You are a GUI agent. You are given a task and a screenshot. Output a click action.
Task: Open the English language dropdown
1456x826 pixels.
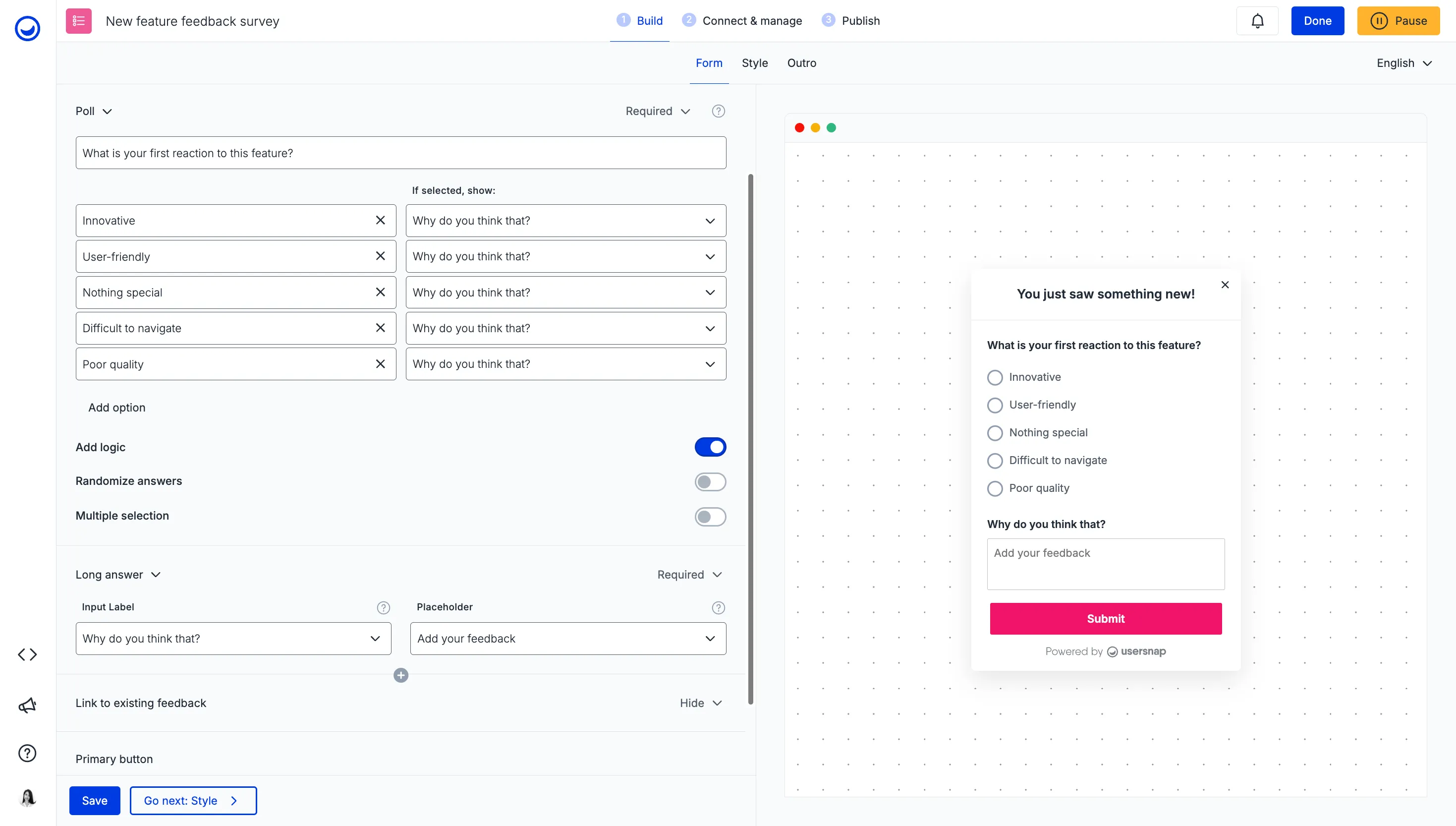click(x=1404, y=63)
